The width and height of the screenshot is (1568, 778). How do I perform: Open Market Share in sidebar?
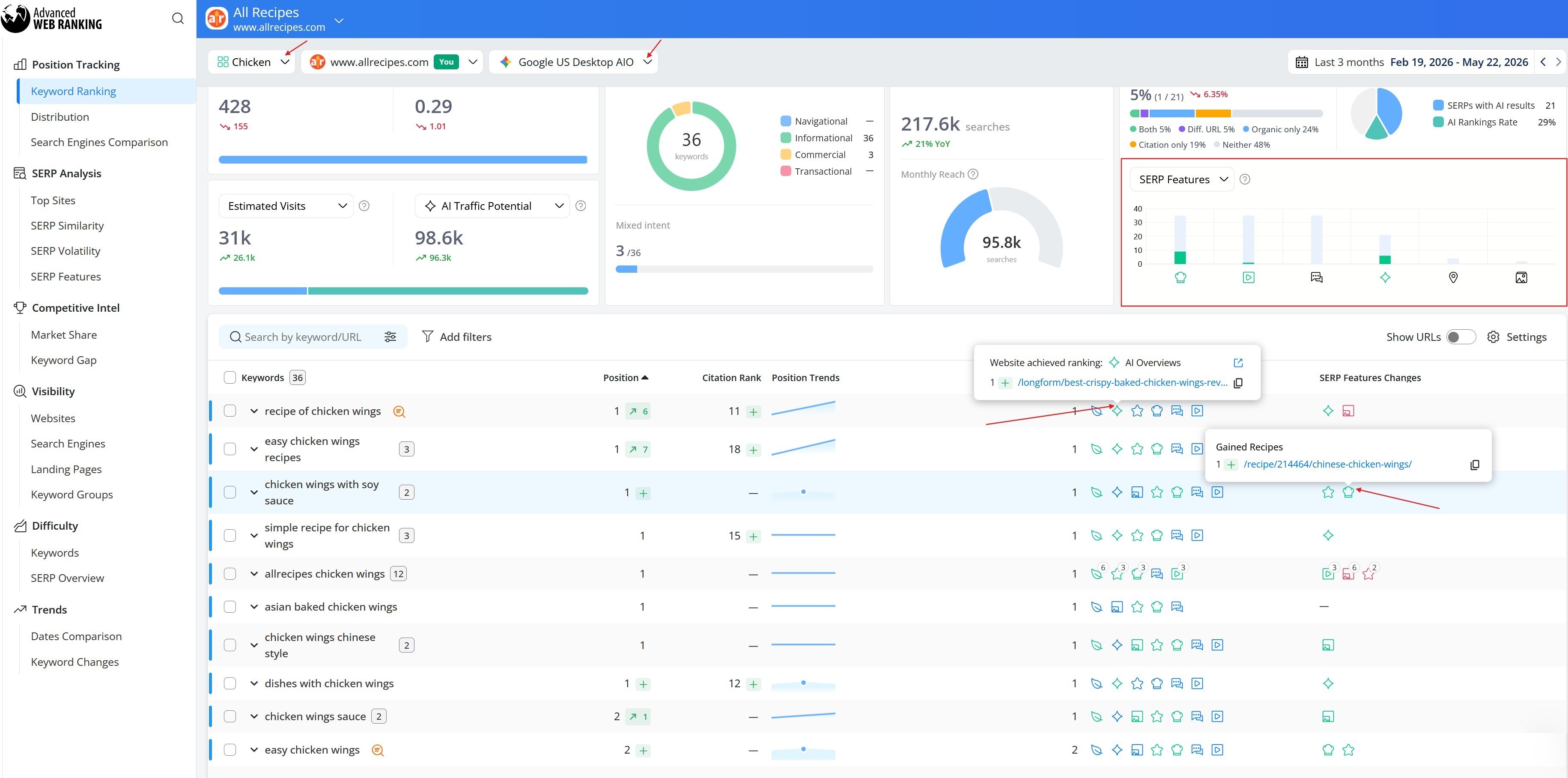tap(64, 335)
